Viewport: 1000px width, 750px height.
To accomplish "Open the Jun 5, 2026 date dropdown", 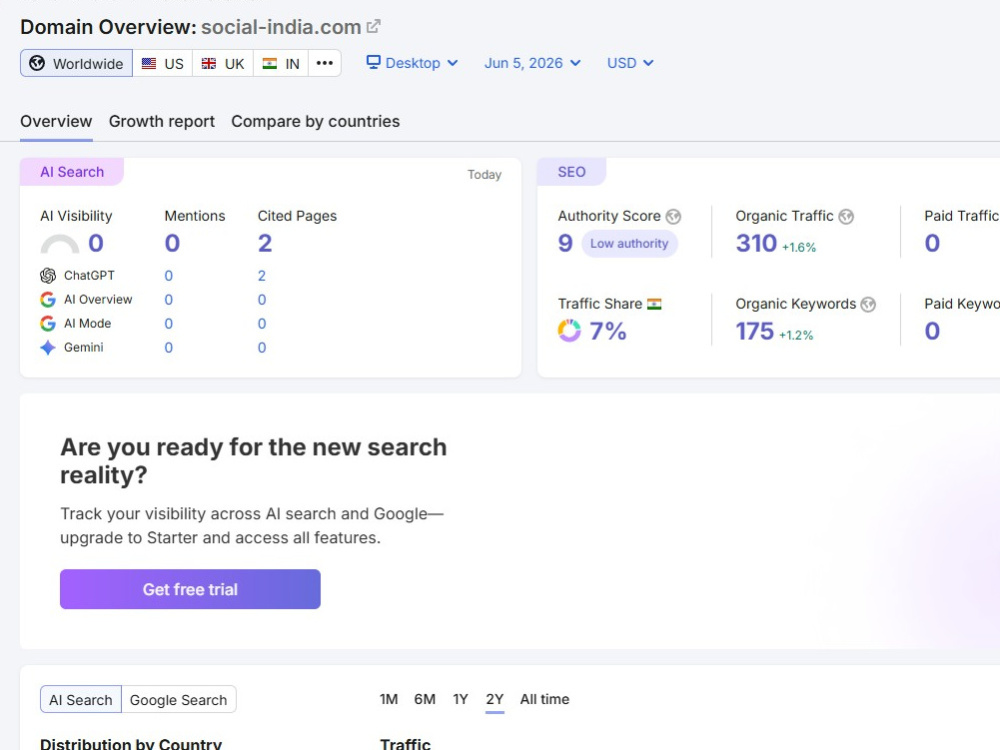I will tap(532, 63).
